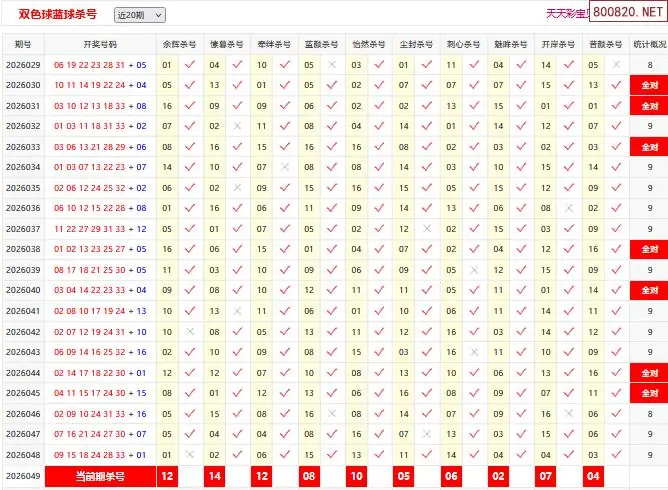Screen dimensions: 668x490
Task: Click the checkmark for 2026048 余晖杀号
Action: (x=190, y=454)
